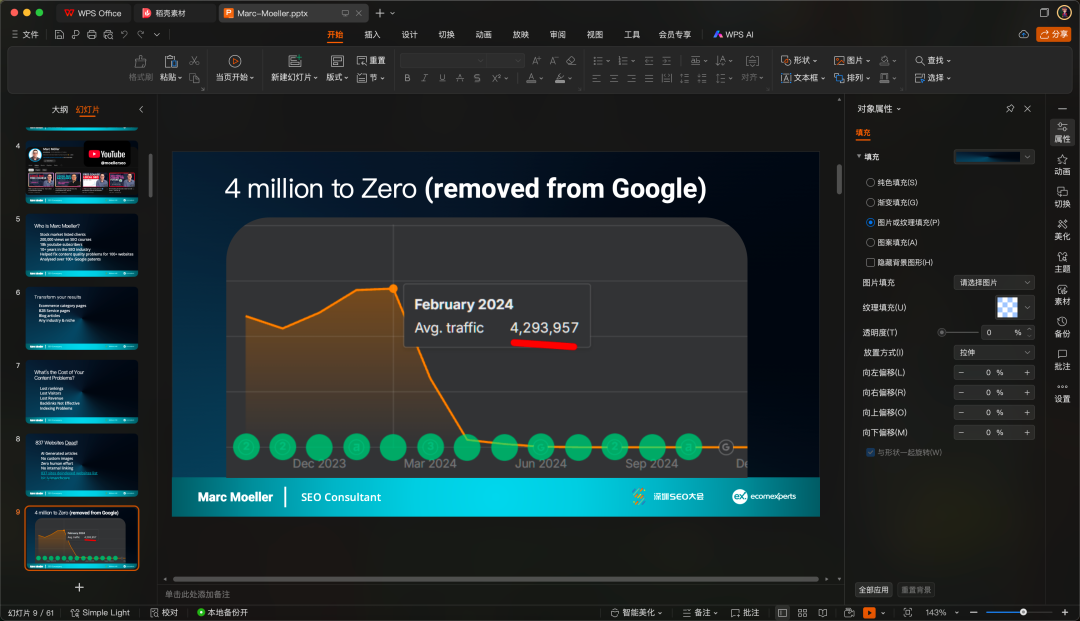Collapse the fill (填充) section triangle
Screen dimensions: 1080x621
point(859,156)
